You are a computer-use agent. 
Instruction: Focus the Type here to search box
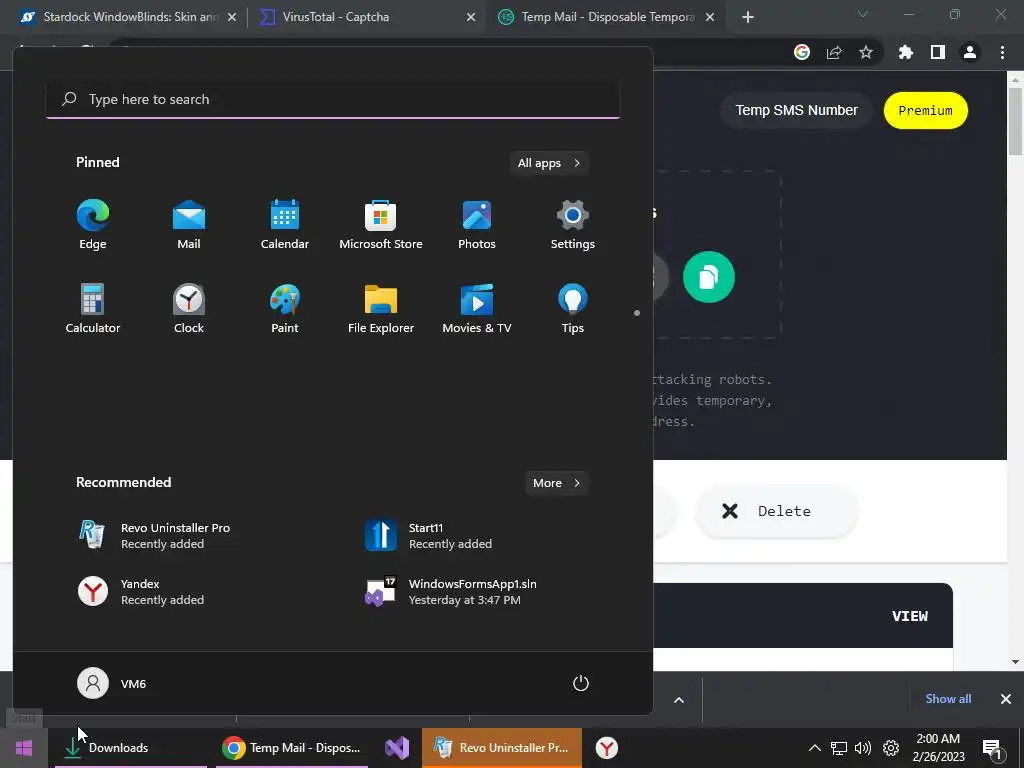coord(333,99)
